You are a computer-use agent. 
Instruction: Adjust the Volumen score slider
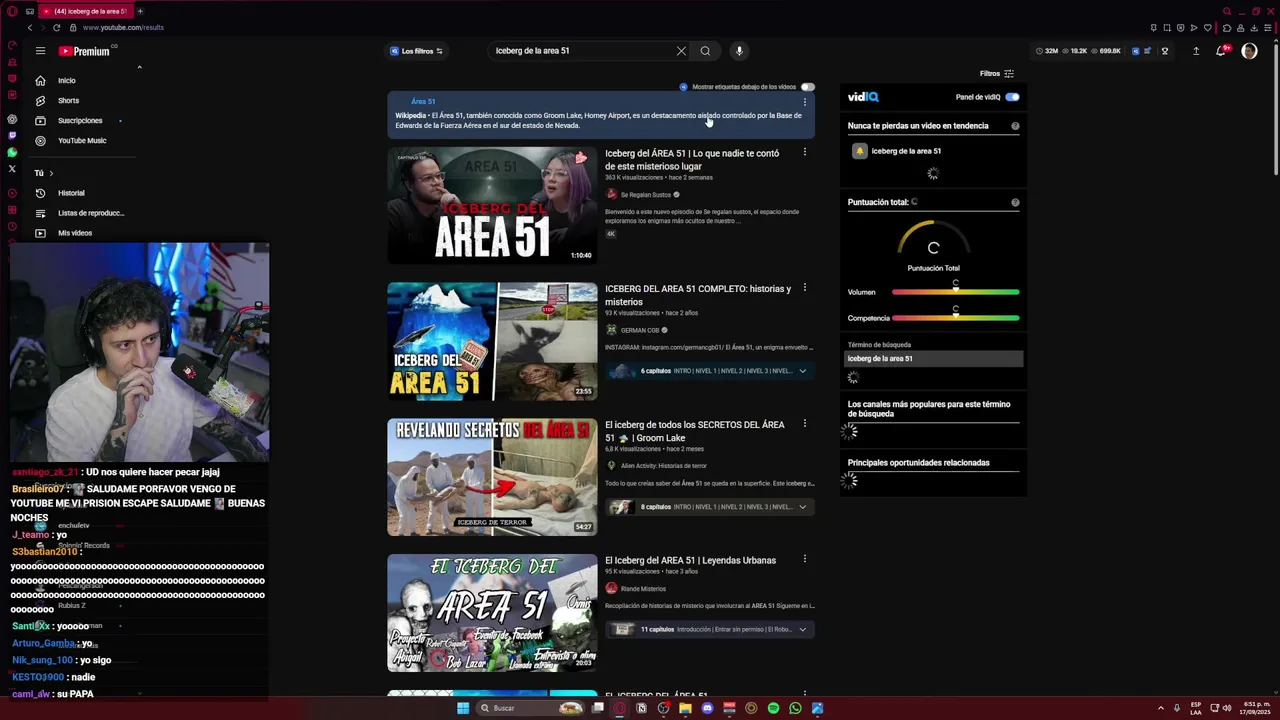[955, 292]
